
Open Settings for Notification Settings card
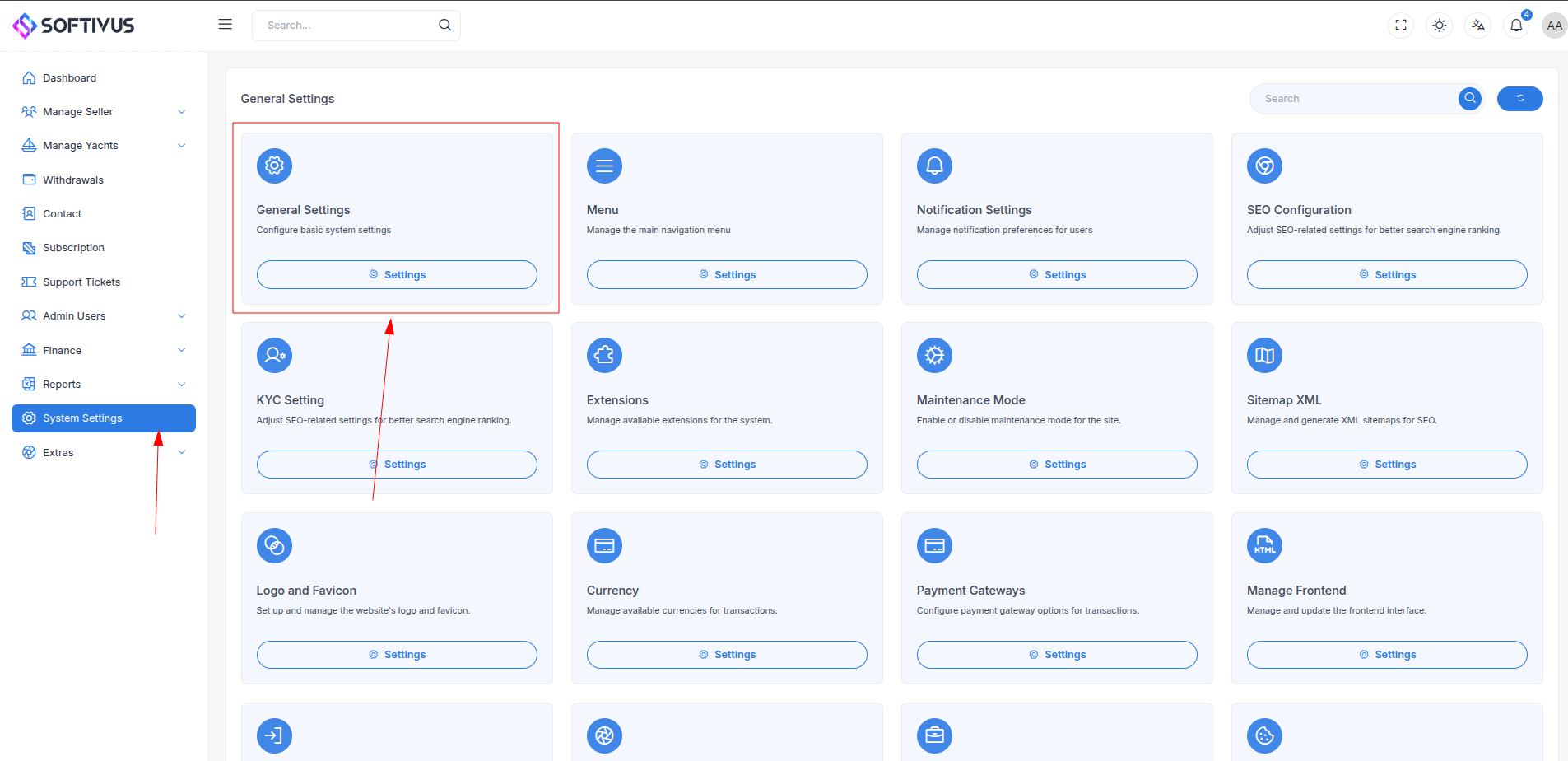tap(1057, 275)
